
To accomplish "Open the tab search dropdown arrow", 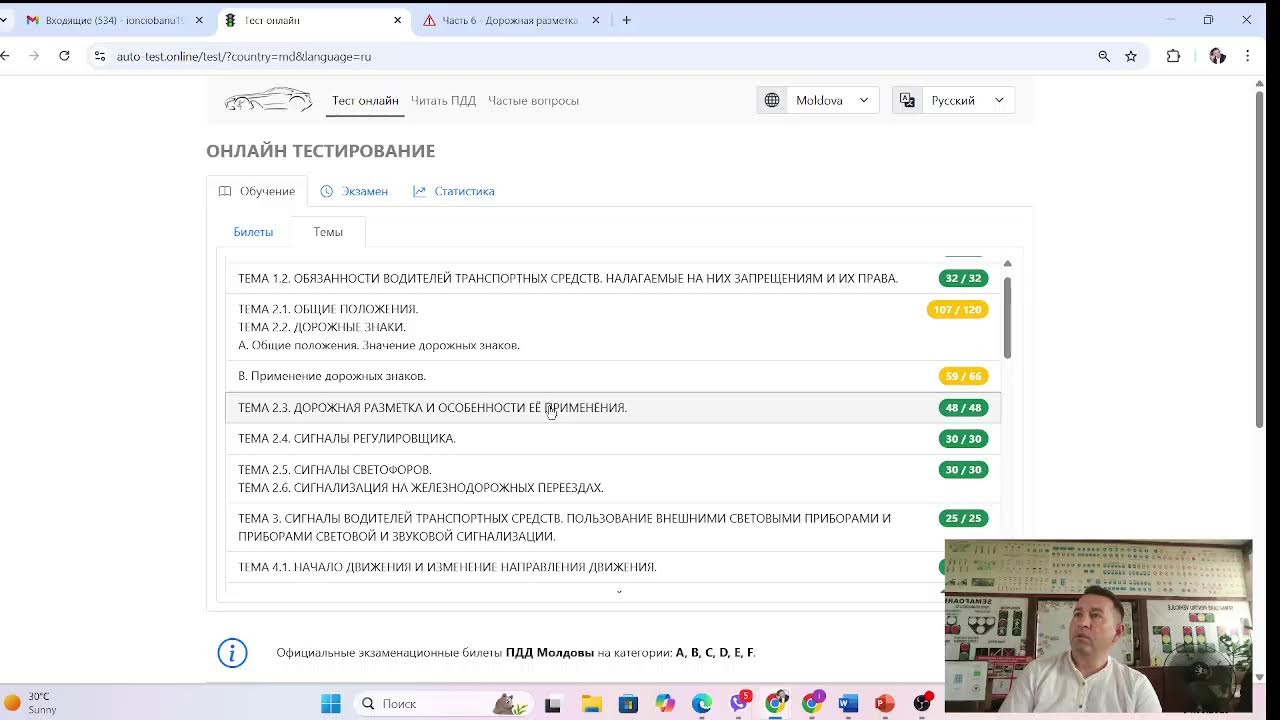I will click(4, 20).
